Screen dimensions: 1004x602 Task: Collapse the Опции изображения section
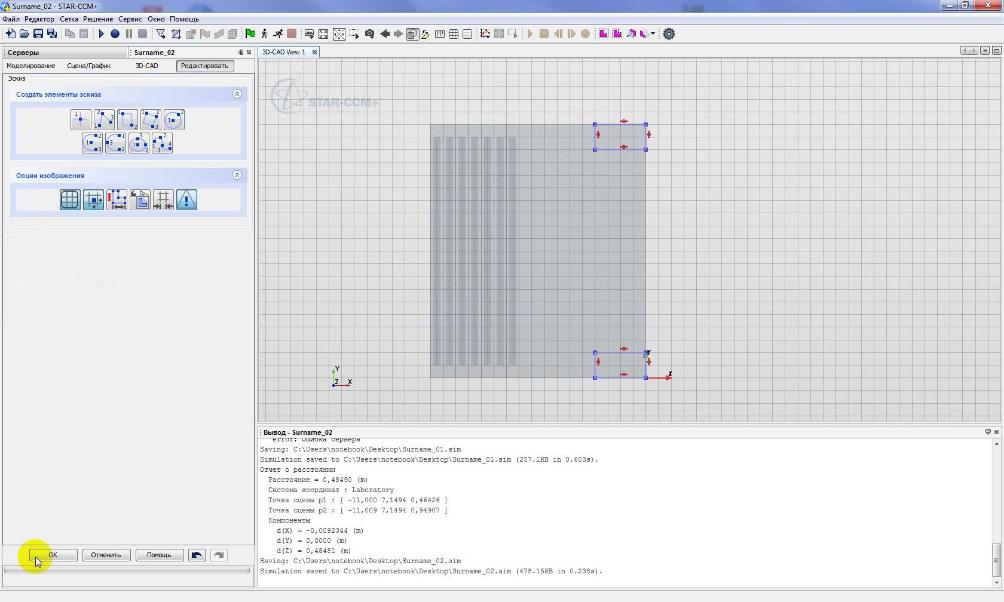pyautogui.click(x=237, y=175)
